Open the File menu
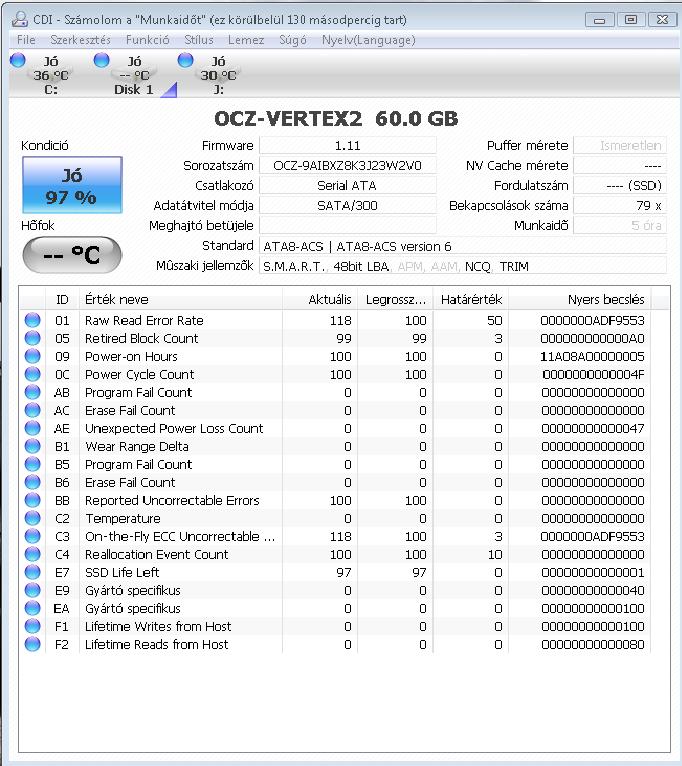 tap(26, 40)
